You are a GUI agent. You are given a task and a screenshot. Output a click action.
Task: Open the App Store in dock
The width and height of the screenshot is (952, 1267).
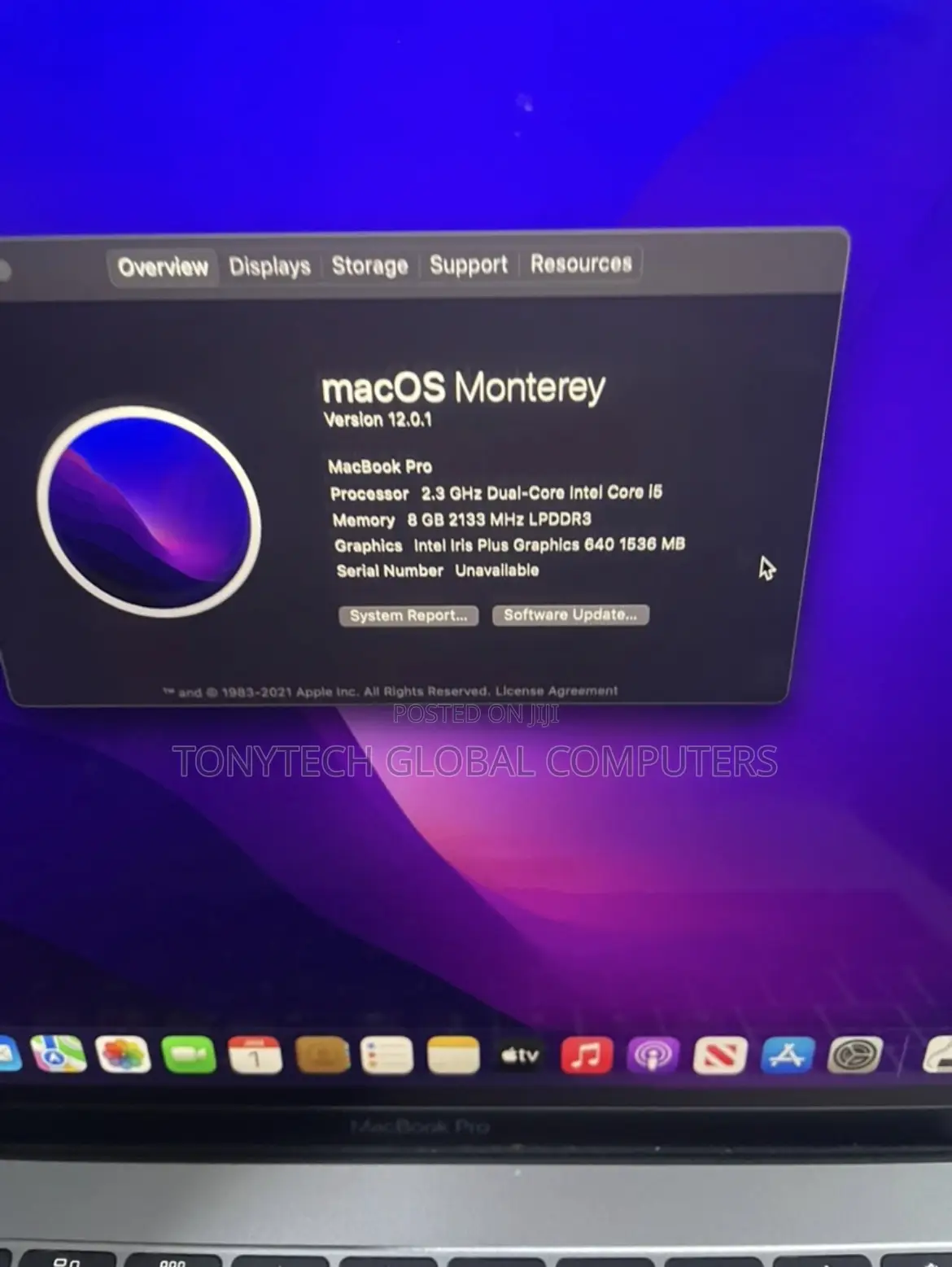[x=788, y=1055]
